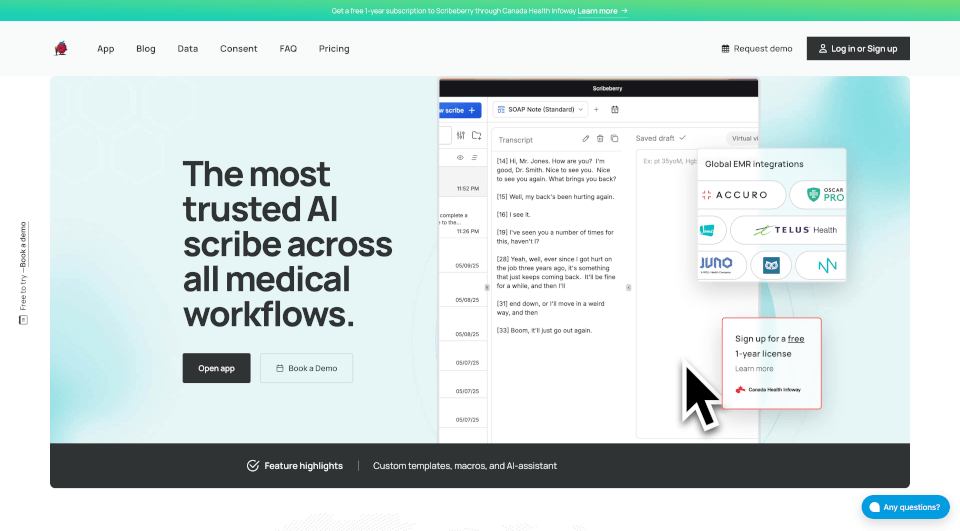Click Learn more in the 1-year license card
960x531 pixels.
pos(754,369)
